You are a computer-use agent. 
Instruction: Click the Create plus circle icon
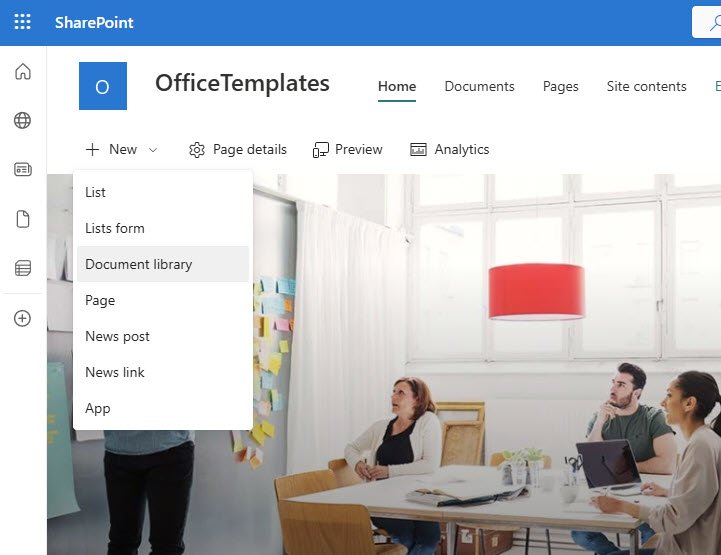[x=22, y=318]
